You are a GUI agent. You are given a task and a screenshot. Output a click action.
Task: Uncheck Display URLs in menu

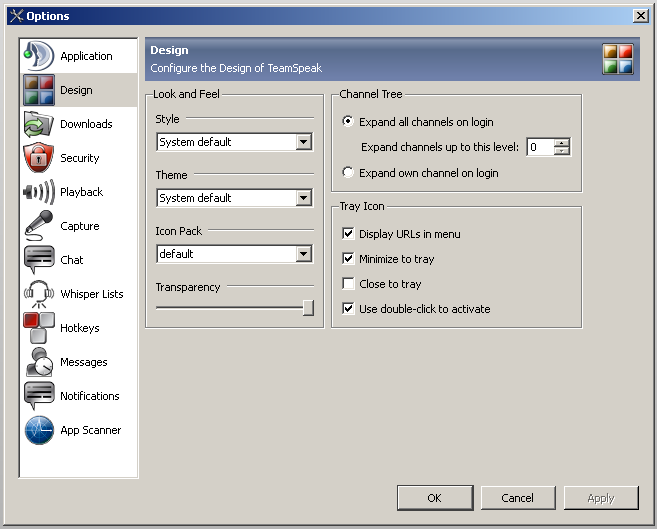348,234
